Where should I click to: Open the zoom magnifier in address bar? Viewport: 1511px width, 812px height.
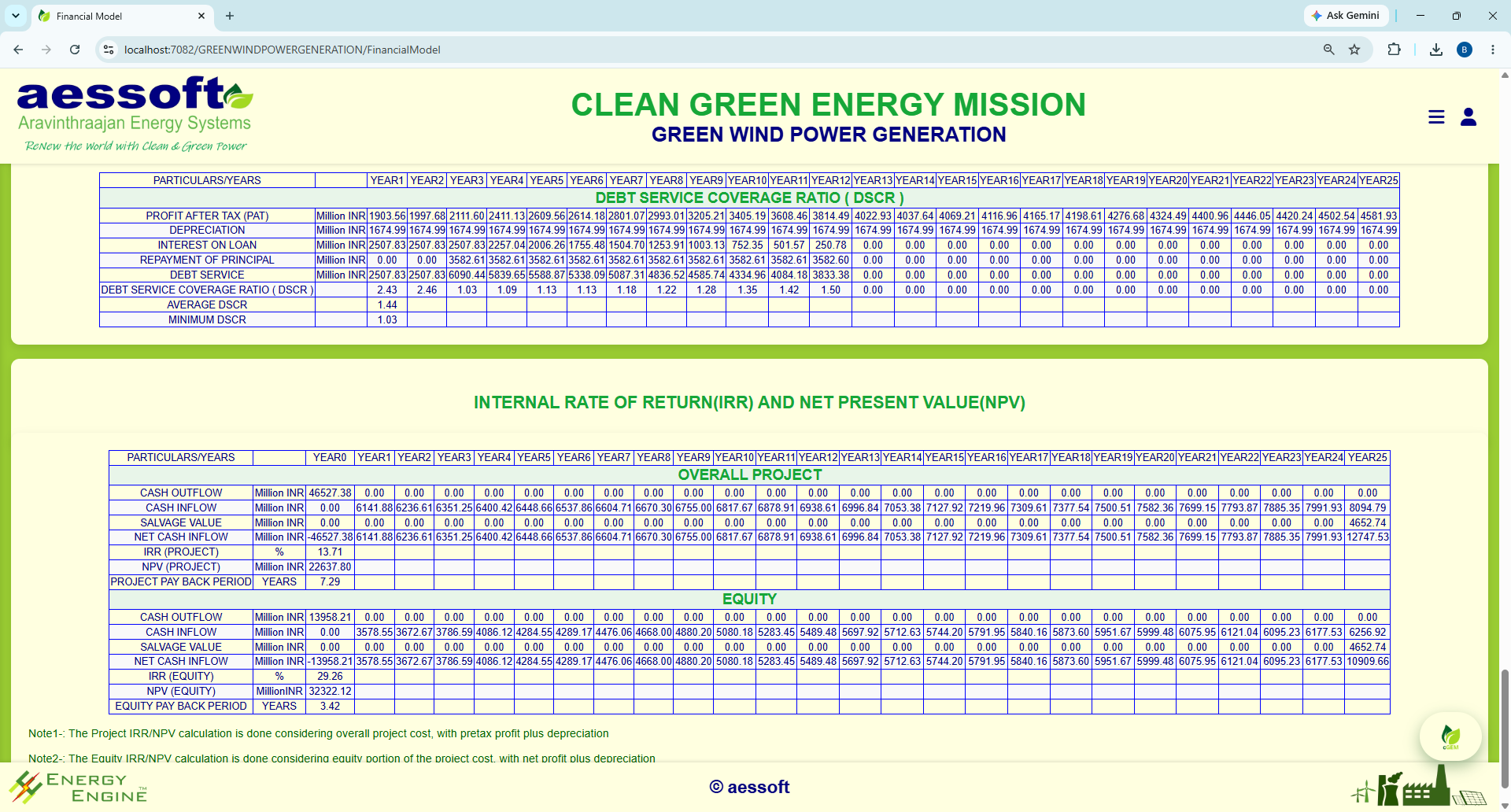1329,50
